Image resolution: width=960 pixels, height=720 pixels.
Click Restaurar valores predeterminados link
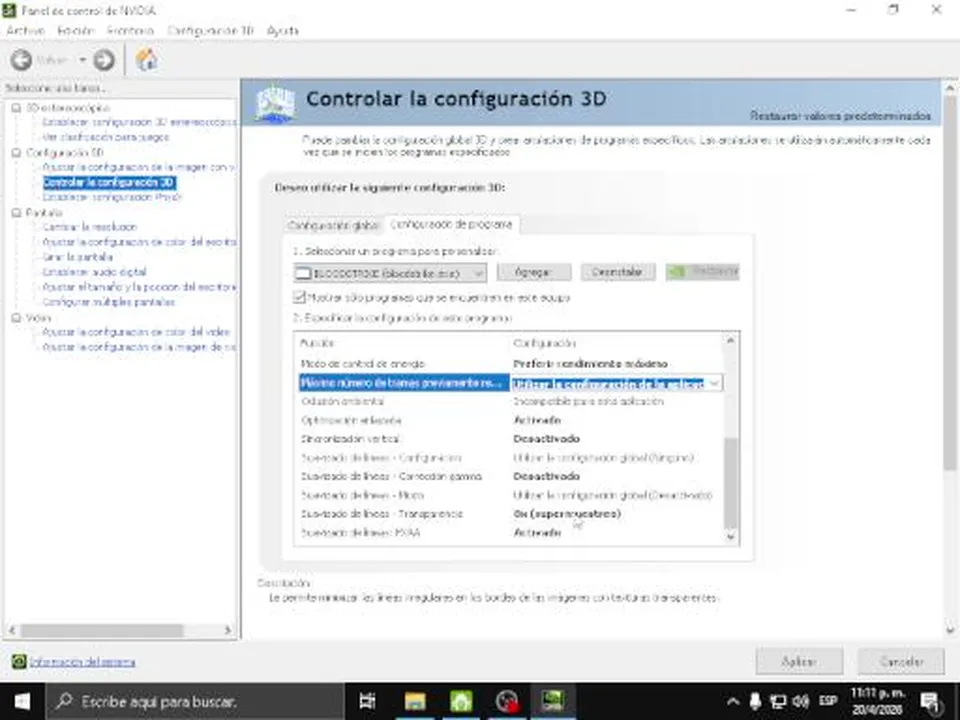tap(840, 116)
